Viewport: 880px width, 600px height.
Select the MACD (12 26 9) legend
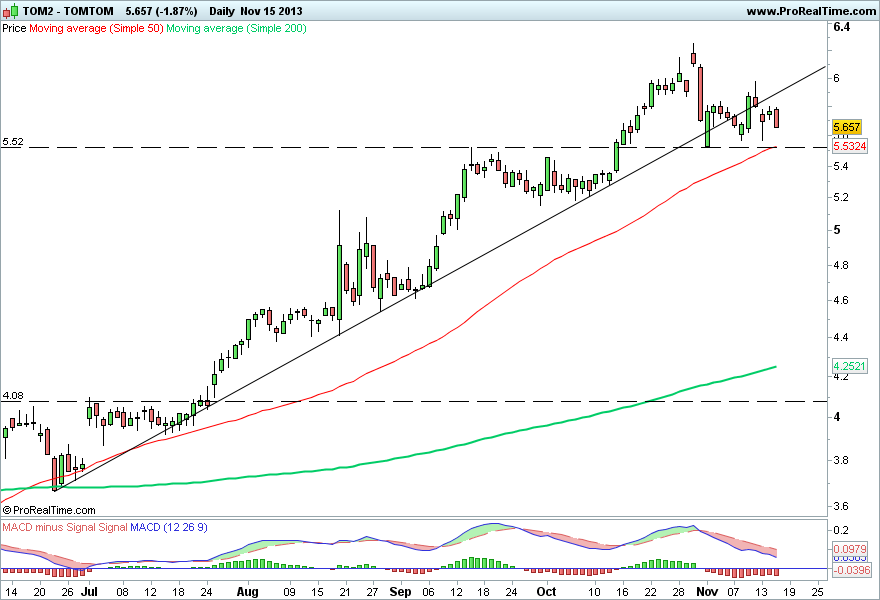coord(169,527)
